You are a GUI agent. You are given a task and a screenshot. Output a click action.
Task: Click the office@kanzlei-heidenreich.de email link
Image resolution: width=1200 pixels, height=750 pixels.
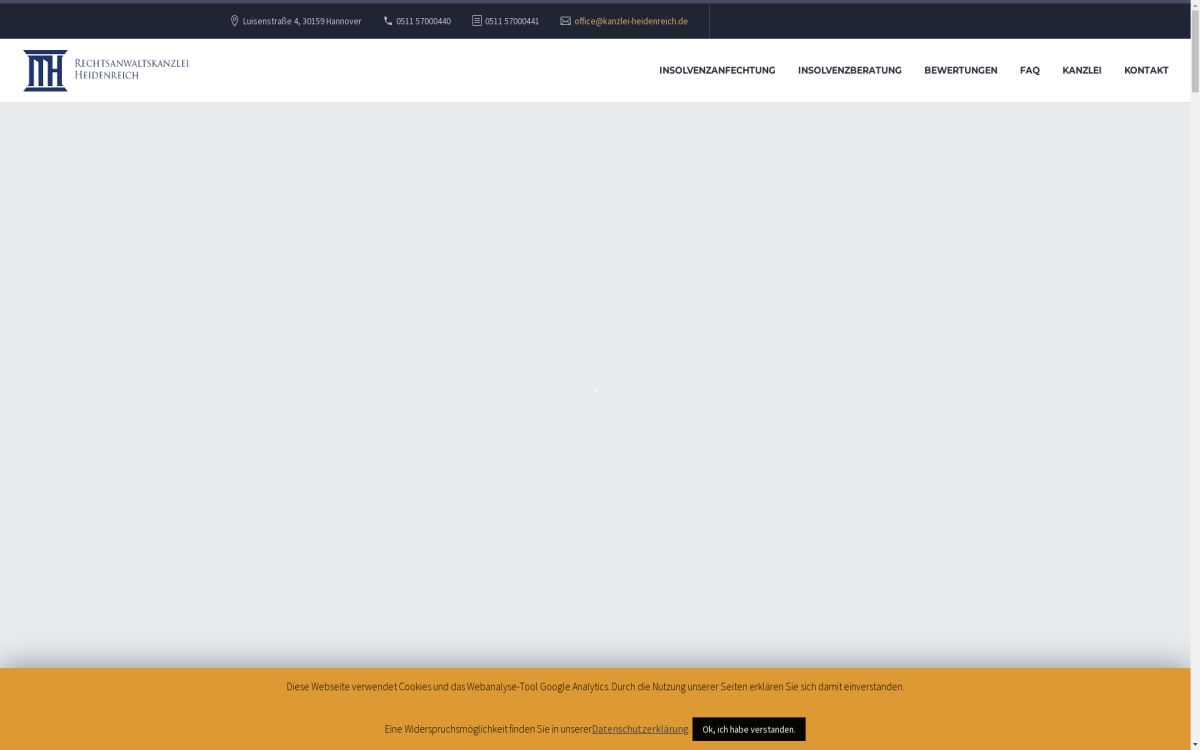click(x=631, y=21)
